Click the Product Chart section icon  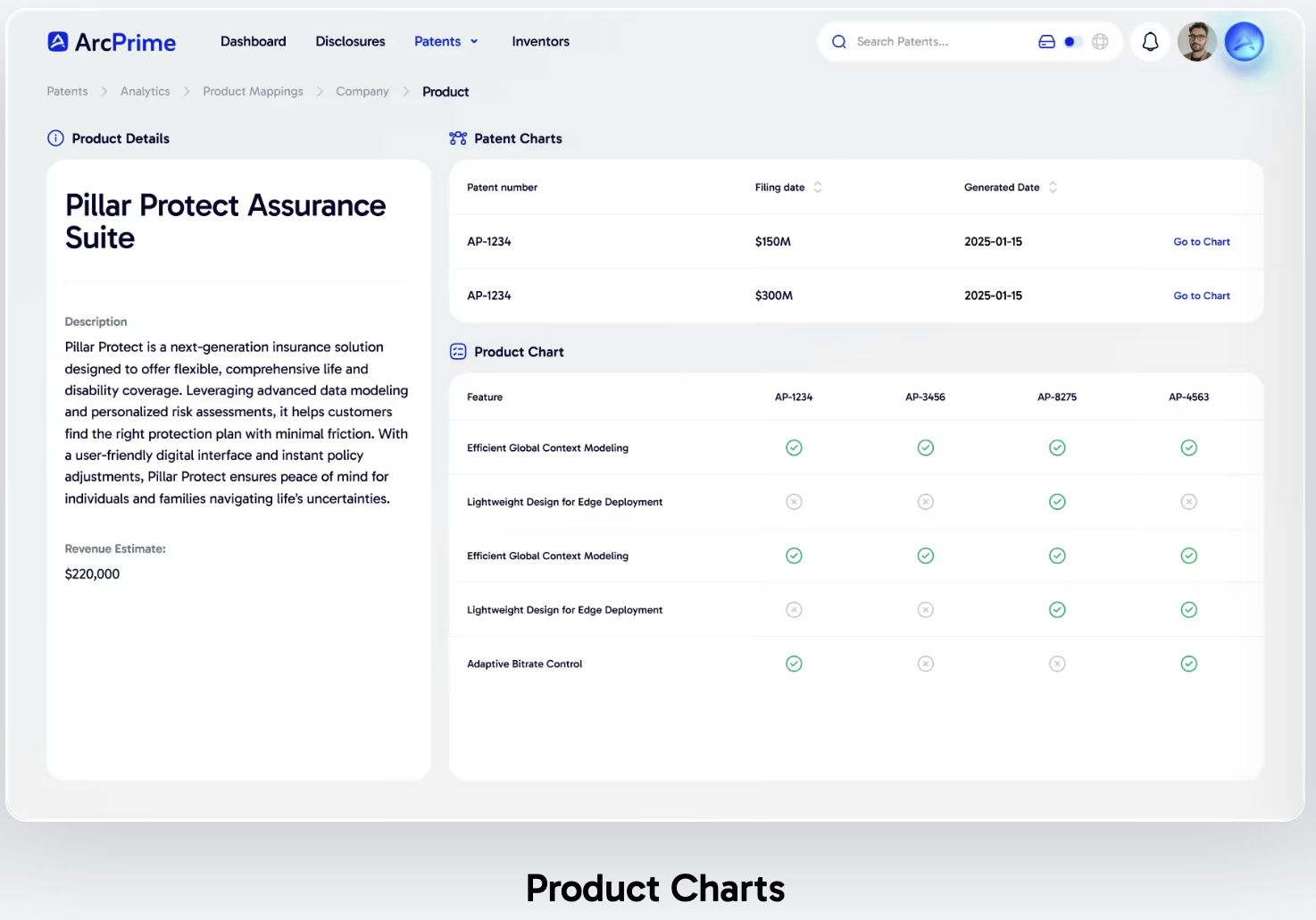pos(458,352)
